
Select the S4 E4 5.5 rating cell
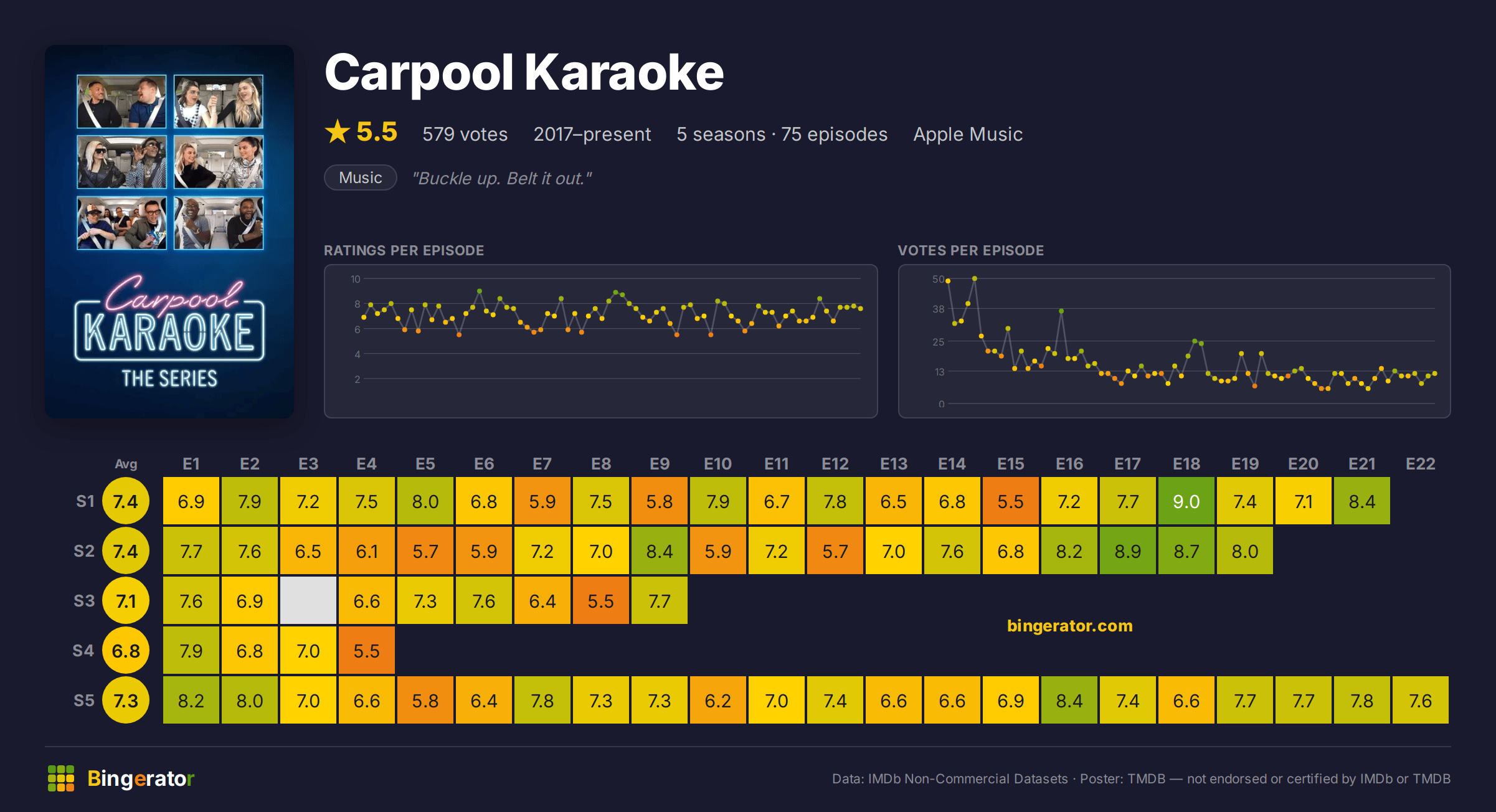pyautogui.click(x=367, y=651)
